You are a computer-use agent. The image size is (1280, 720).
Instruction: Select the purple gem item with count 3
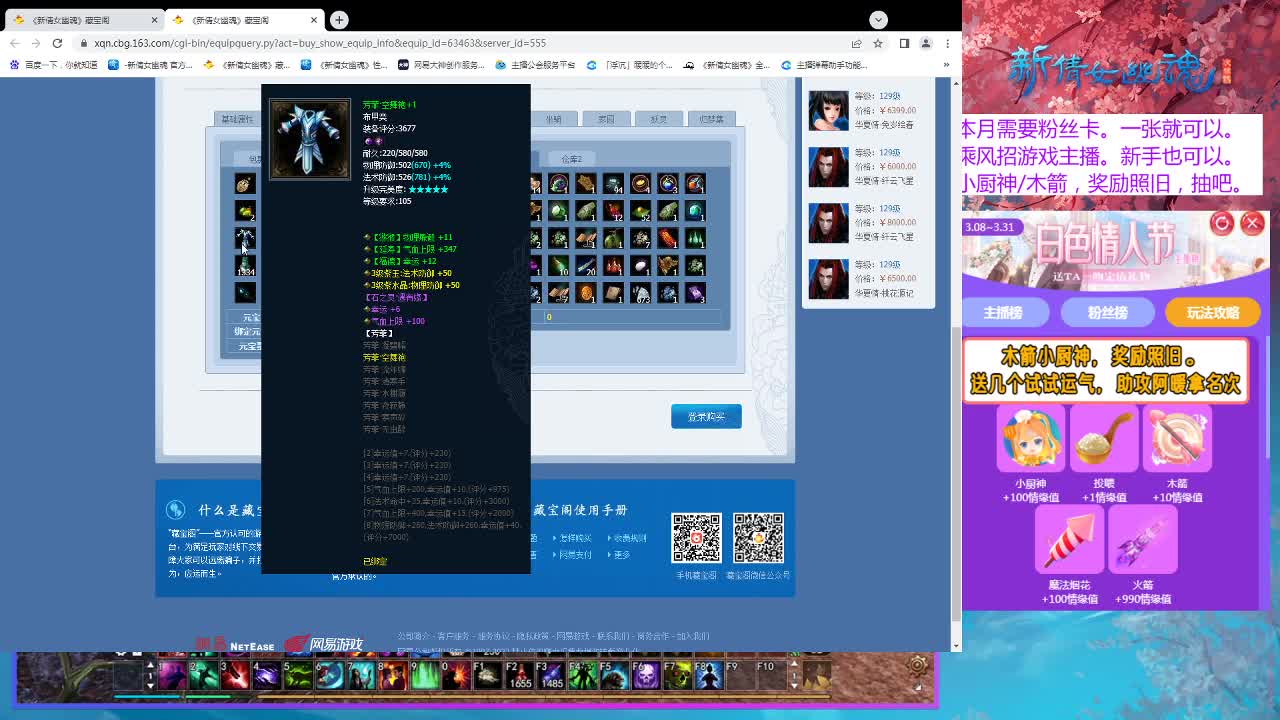[x=695, y=293]
